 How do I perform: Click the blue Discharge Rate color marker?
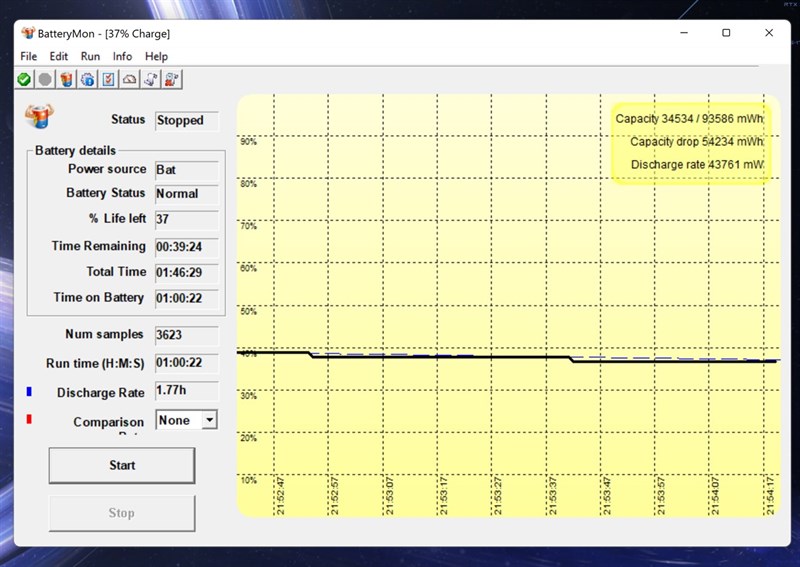point(29,391)
